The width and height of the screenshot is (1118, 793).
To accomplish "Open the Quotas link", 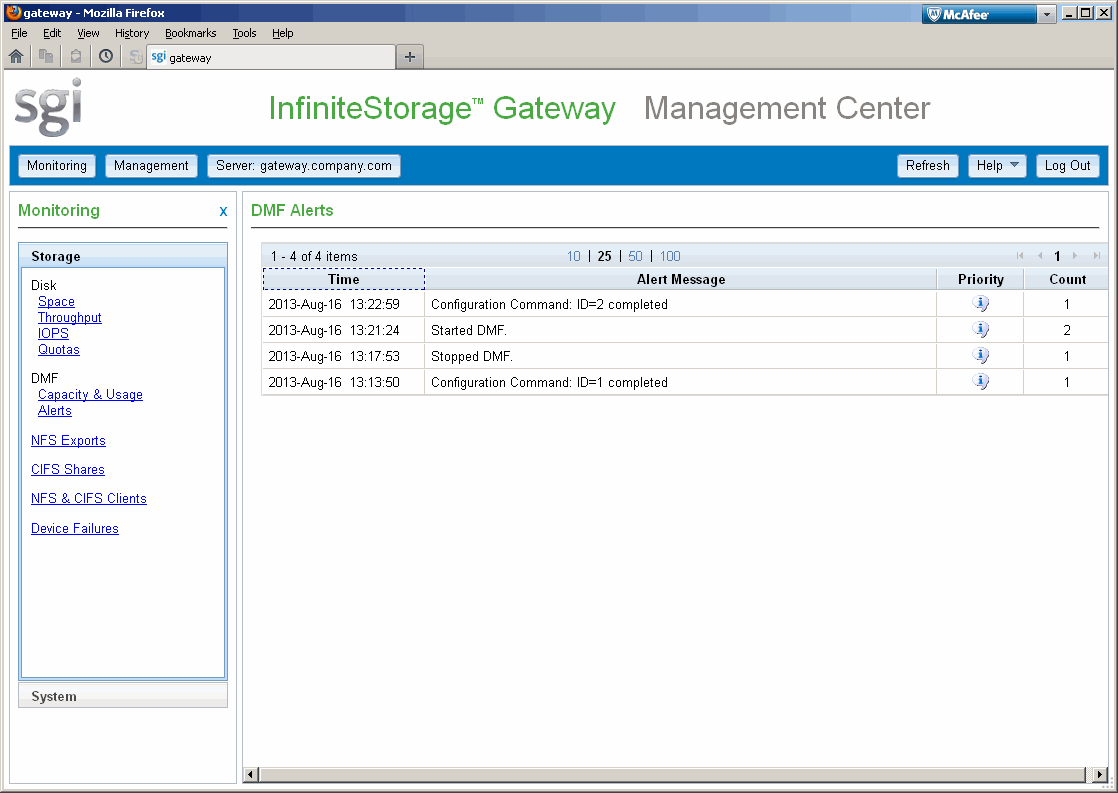I will (58, 349).
